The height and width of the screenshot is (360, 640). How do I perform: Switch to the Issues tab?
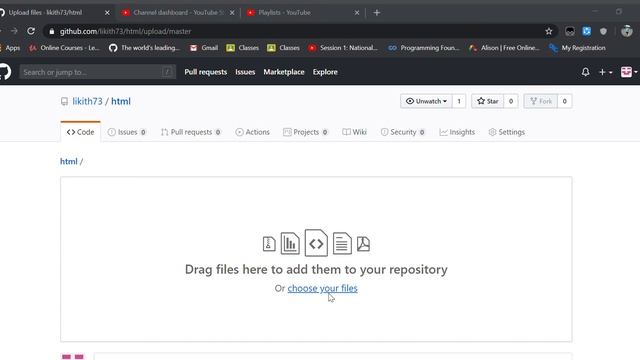click(127, 132)
